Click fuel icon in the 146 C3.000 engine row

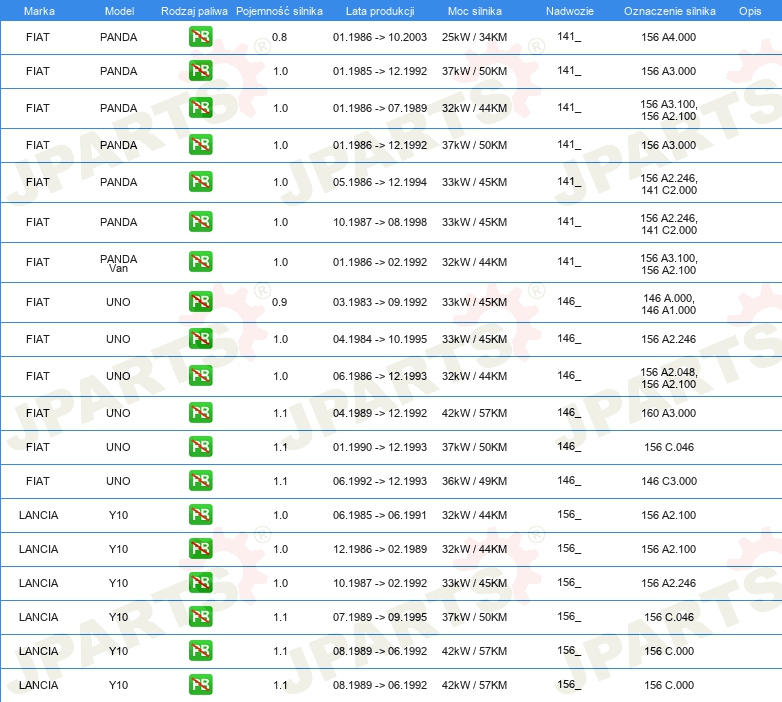[200, 481]
